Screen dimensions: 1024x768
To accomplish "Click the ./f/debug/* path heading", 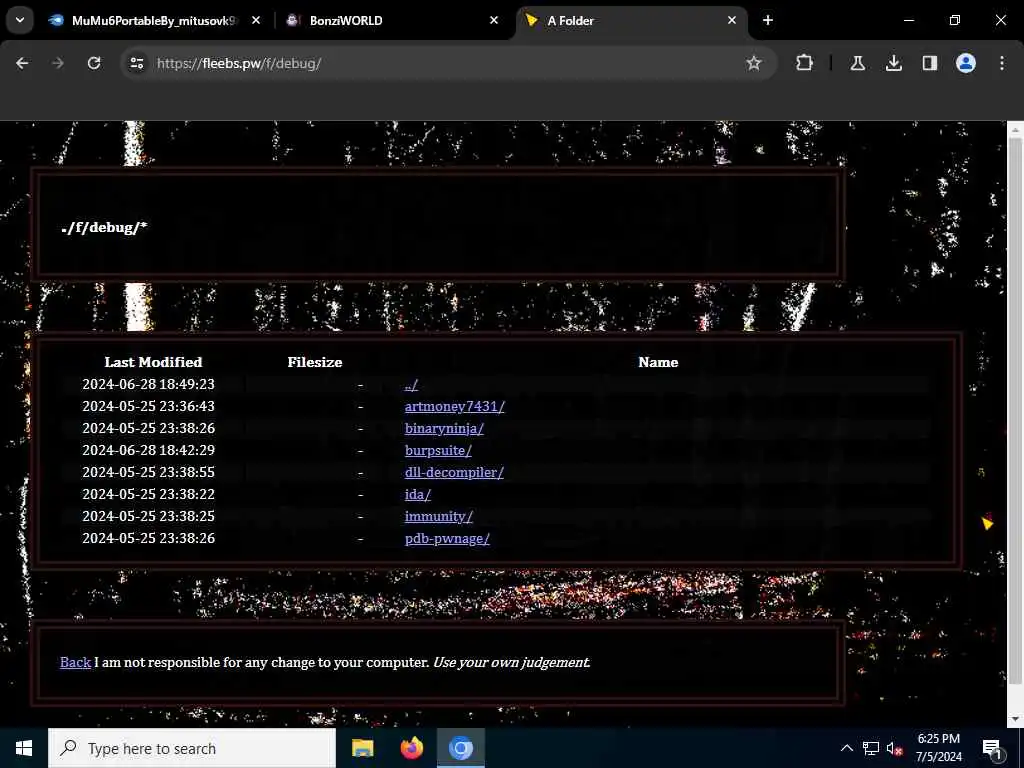I will tap(104, 227).
